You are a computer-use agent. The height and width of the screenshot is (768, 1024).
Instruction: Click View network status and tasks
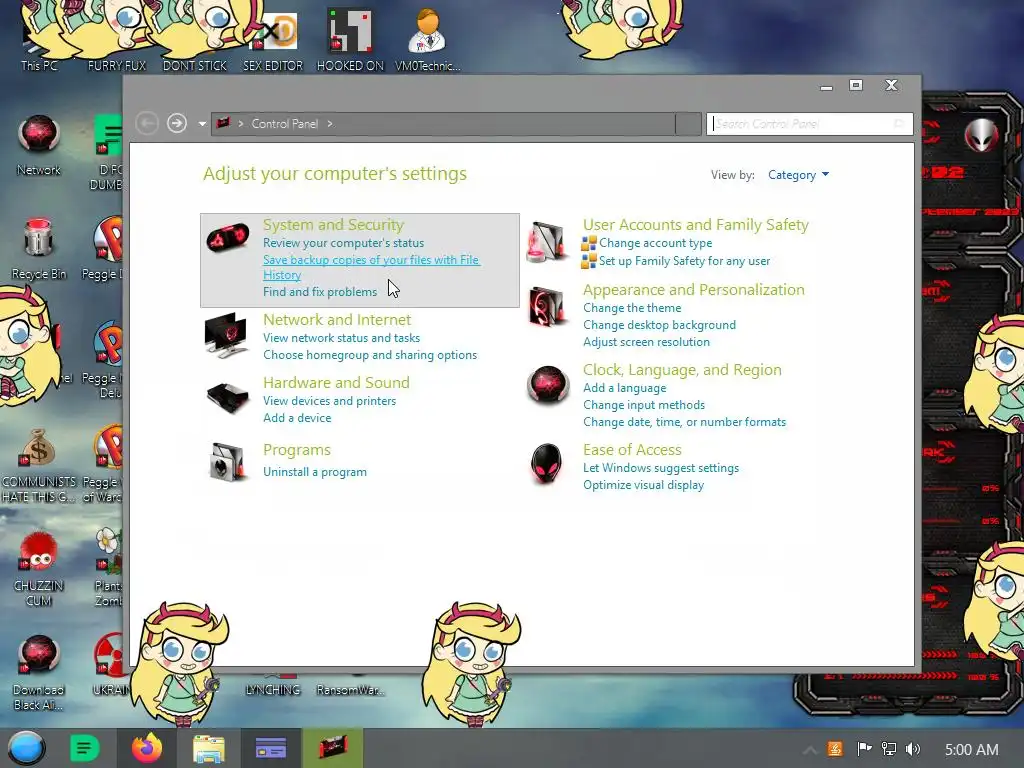[x=342, y=338]
